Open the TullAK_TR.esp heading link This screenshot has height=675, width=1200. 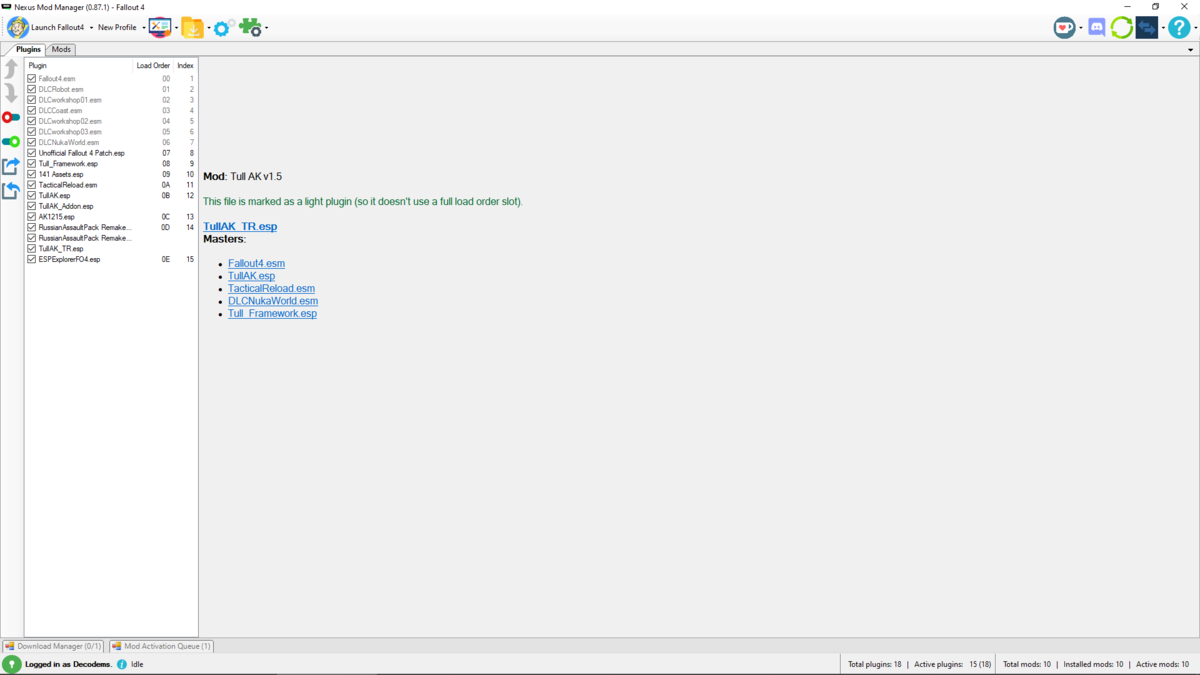(x=240, y=226)
